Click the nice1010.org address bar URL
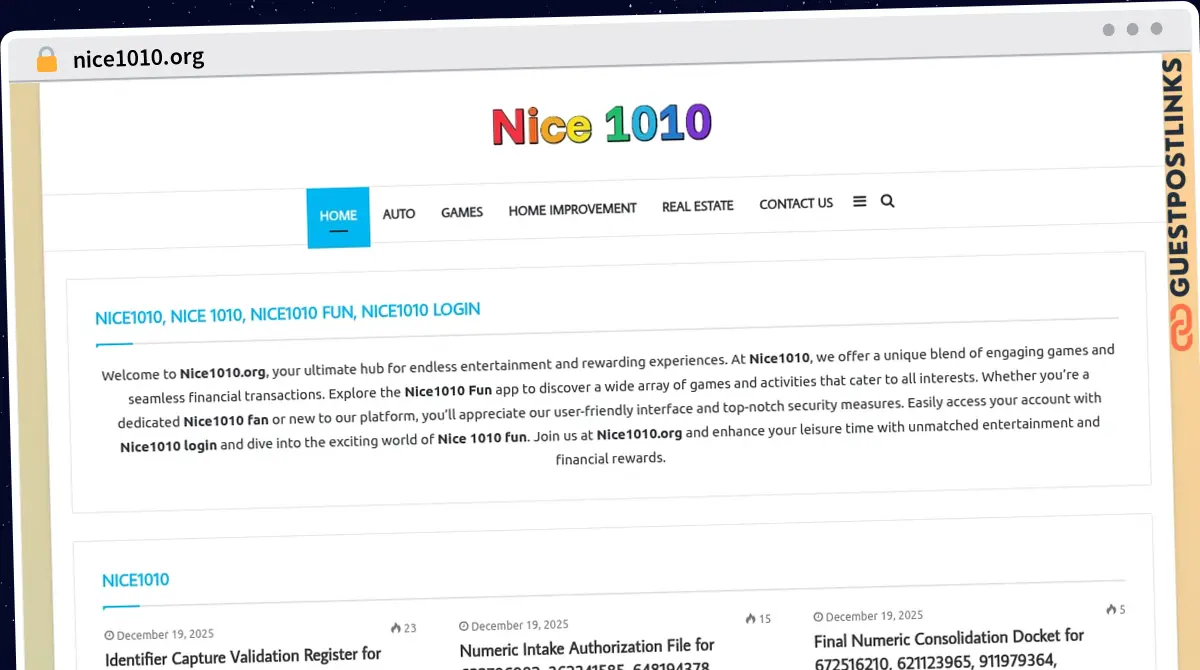The width and height of the screenshot is (1200, 670). (139, 58)
